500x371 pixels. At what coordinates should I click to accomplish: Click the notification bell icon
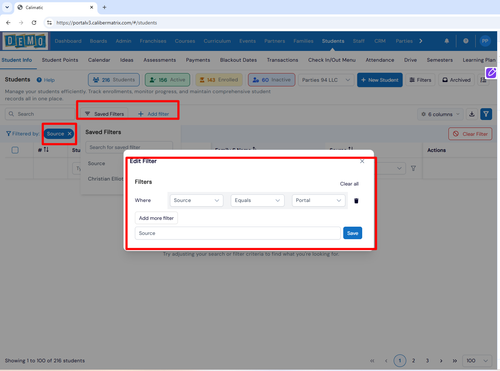[x=446, y=41]
